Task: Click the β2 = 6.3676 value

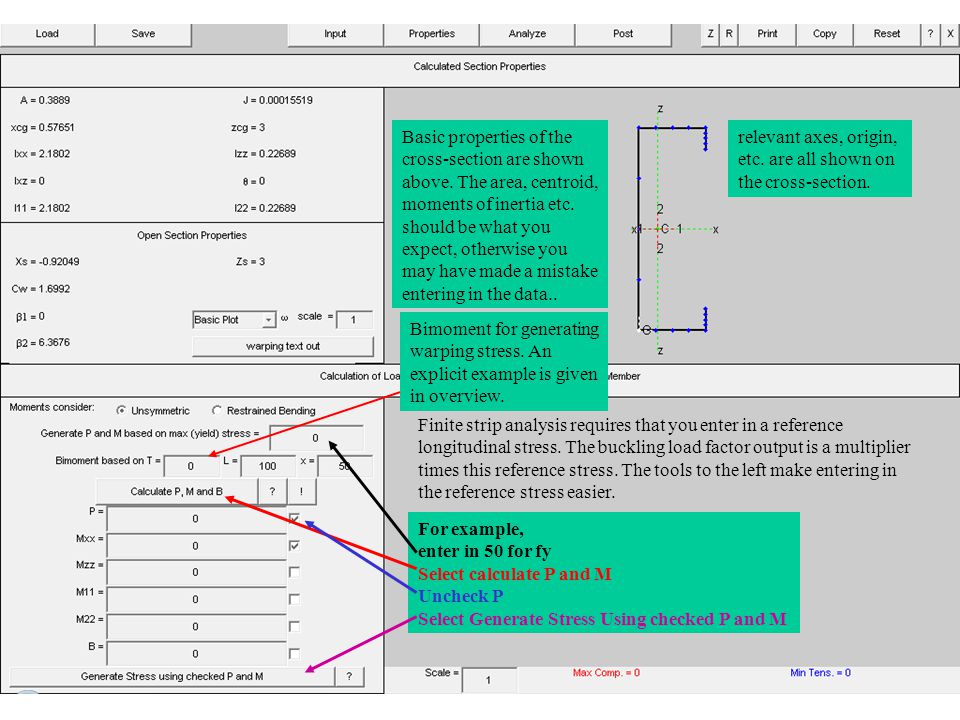Action: 43,343
